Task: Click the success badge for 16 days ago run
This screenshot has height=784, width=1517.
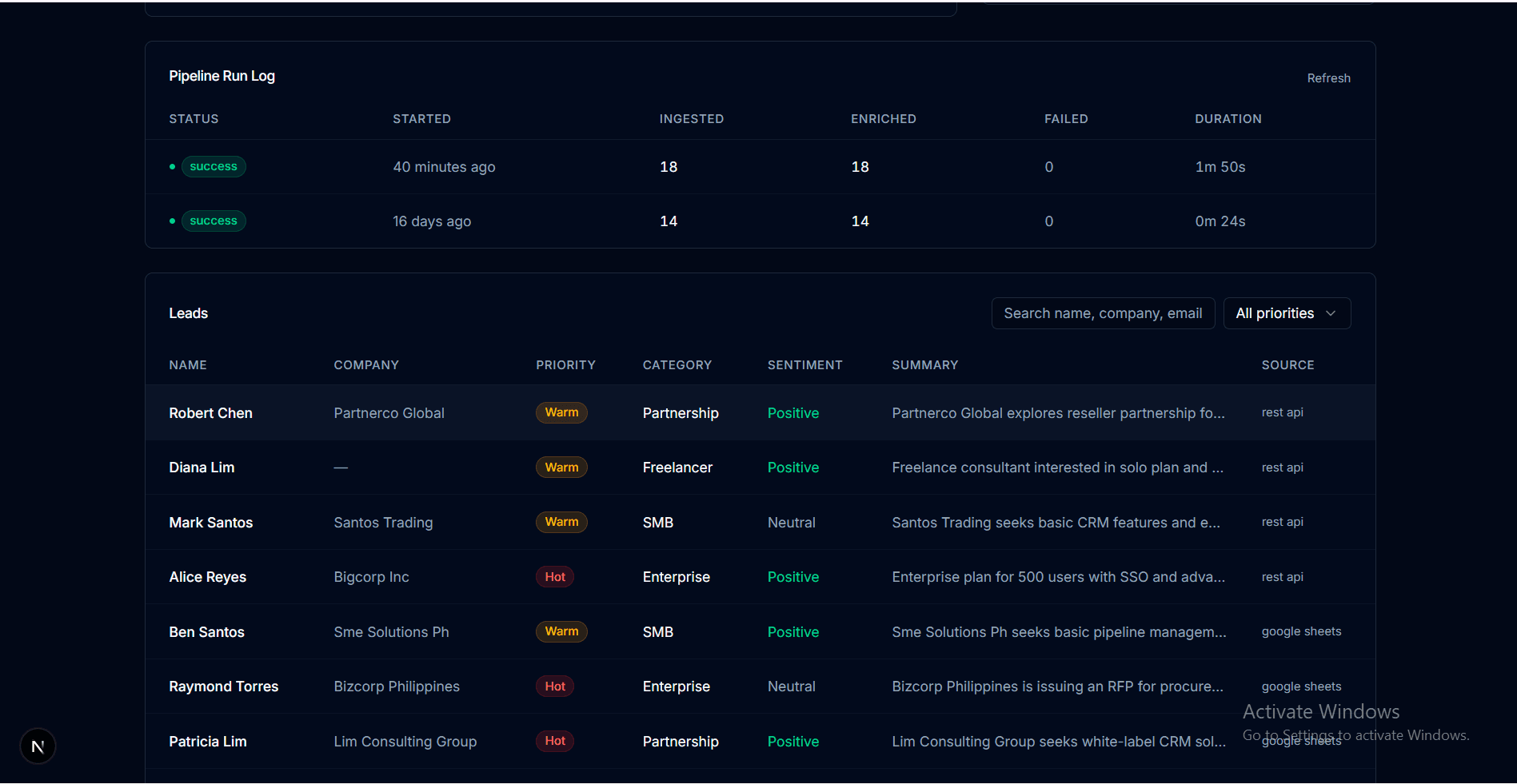Action: click(214, 221)
